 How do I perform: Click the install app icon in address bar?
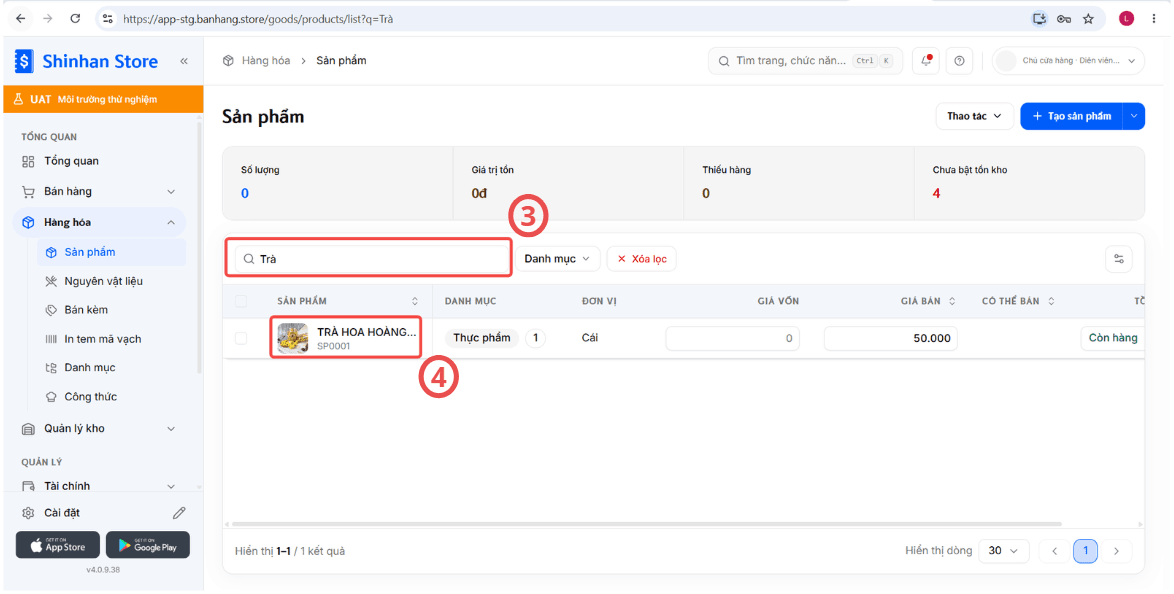(1038, 19)
